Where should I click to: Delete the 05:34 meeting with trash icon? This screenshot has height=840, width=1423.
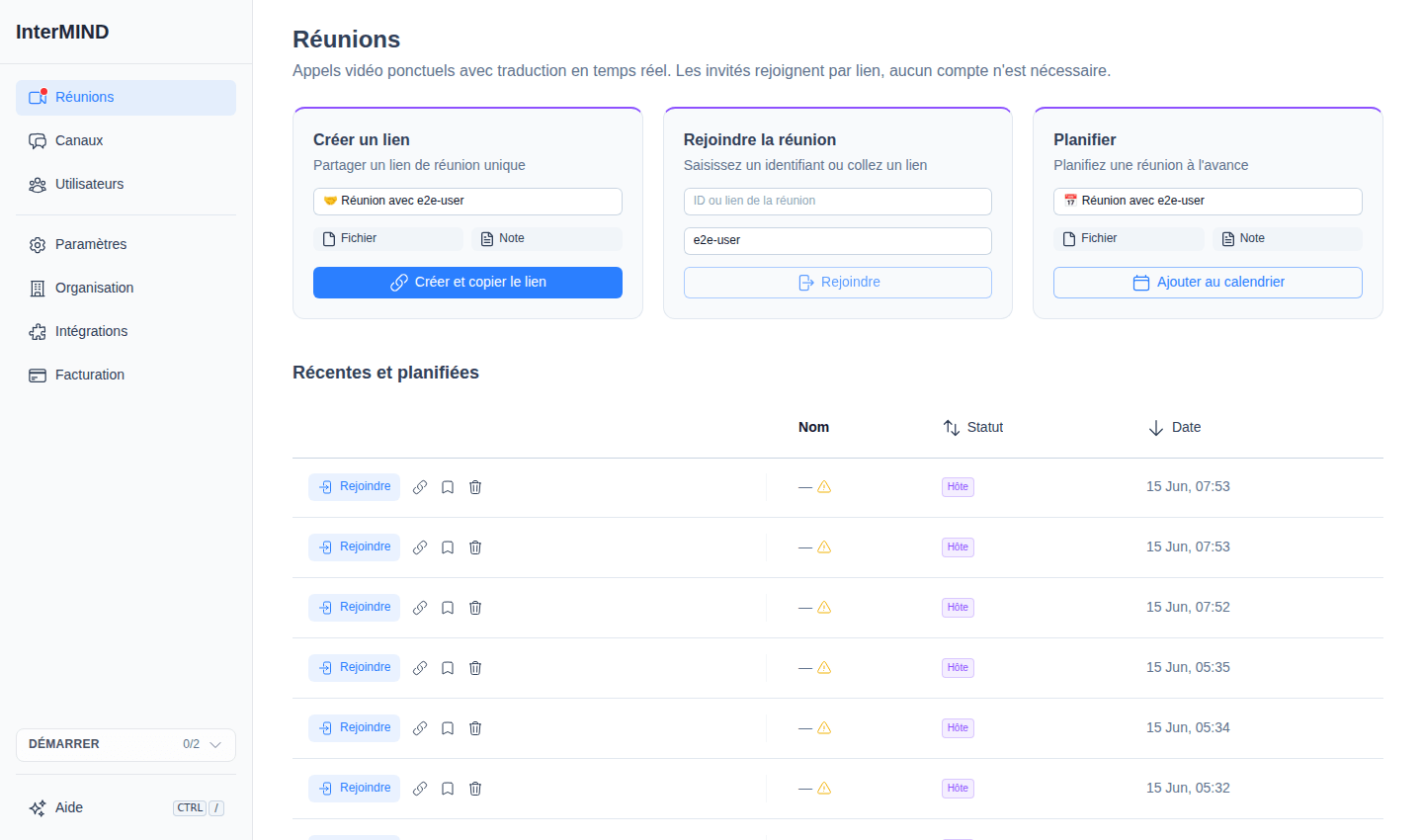(475, 728)
